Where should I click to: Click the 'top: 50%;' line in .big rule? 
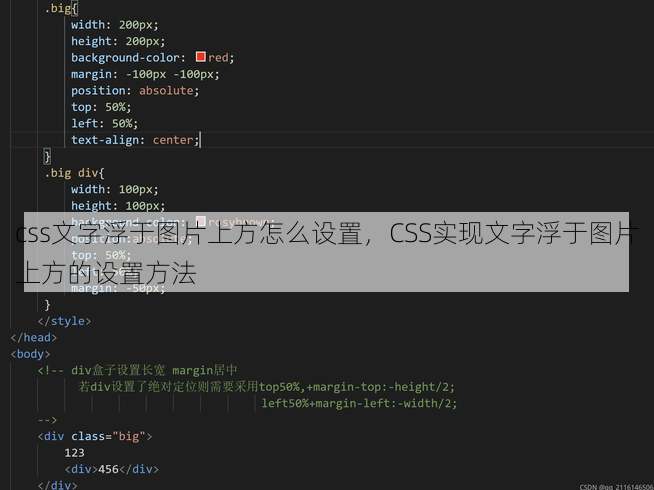(101, 107)
